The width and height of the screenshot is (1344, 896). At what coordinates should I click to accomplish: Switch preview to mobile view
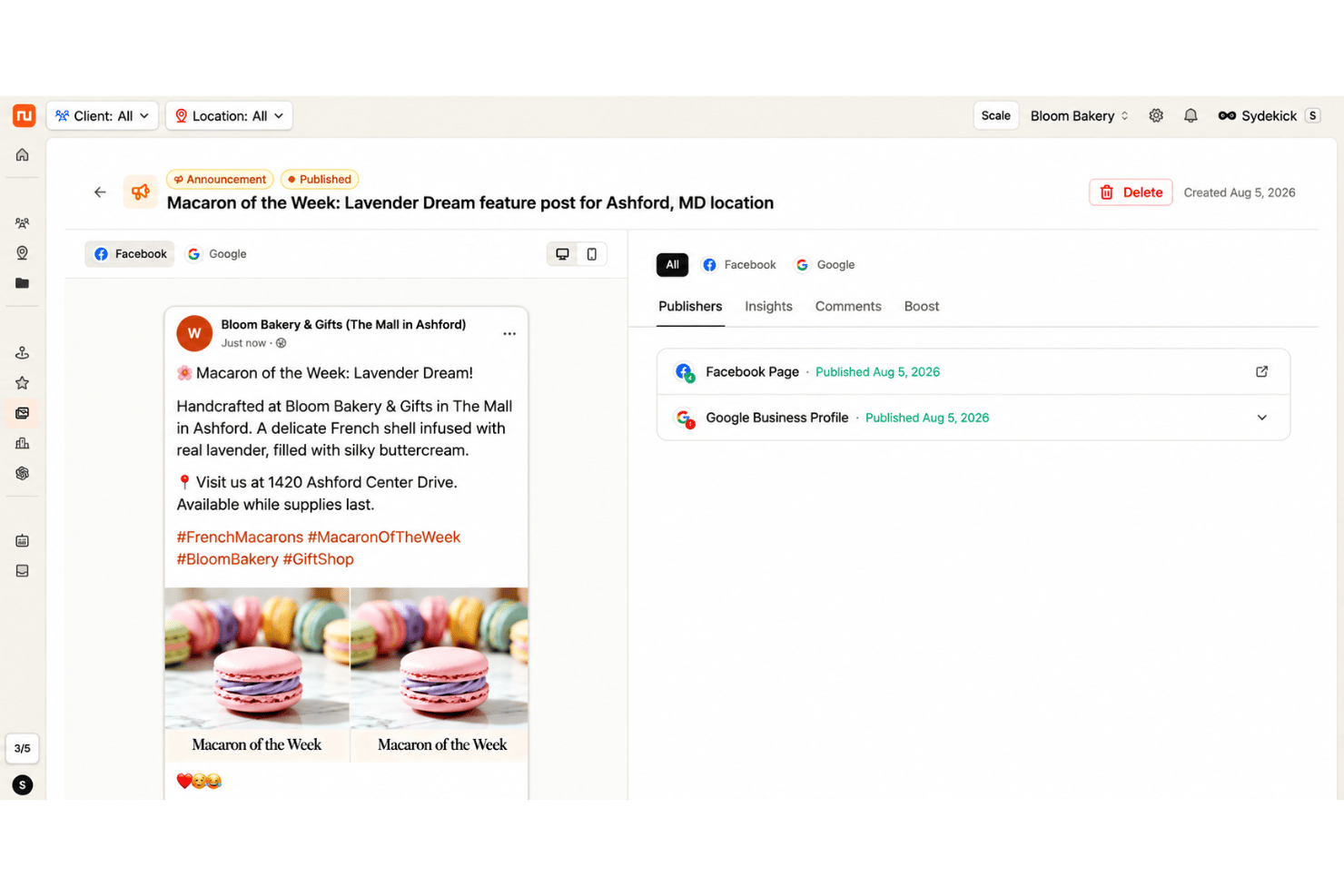coord(592,254)
